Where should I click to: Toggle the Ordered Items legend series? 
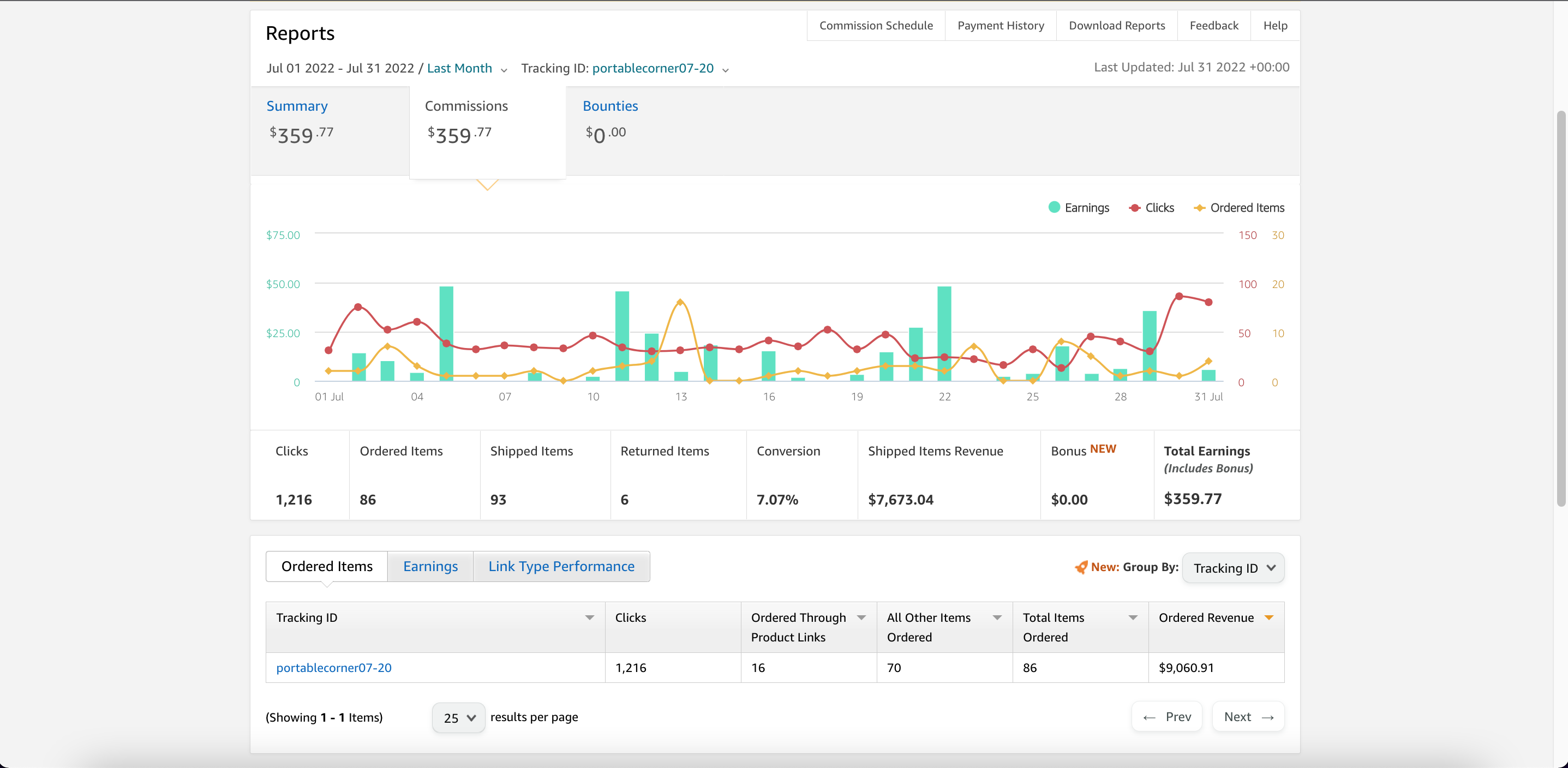1238,207
